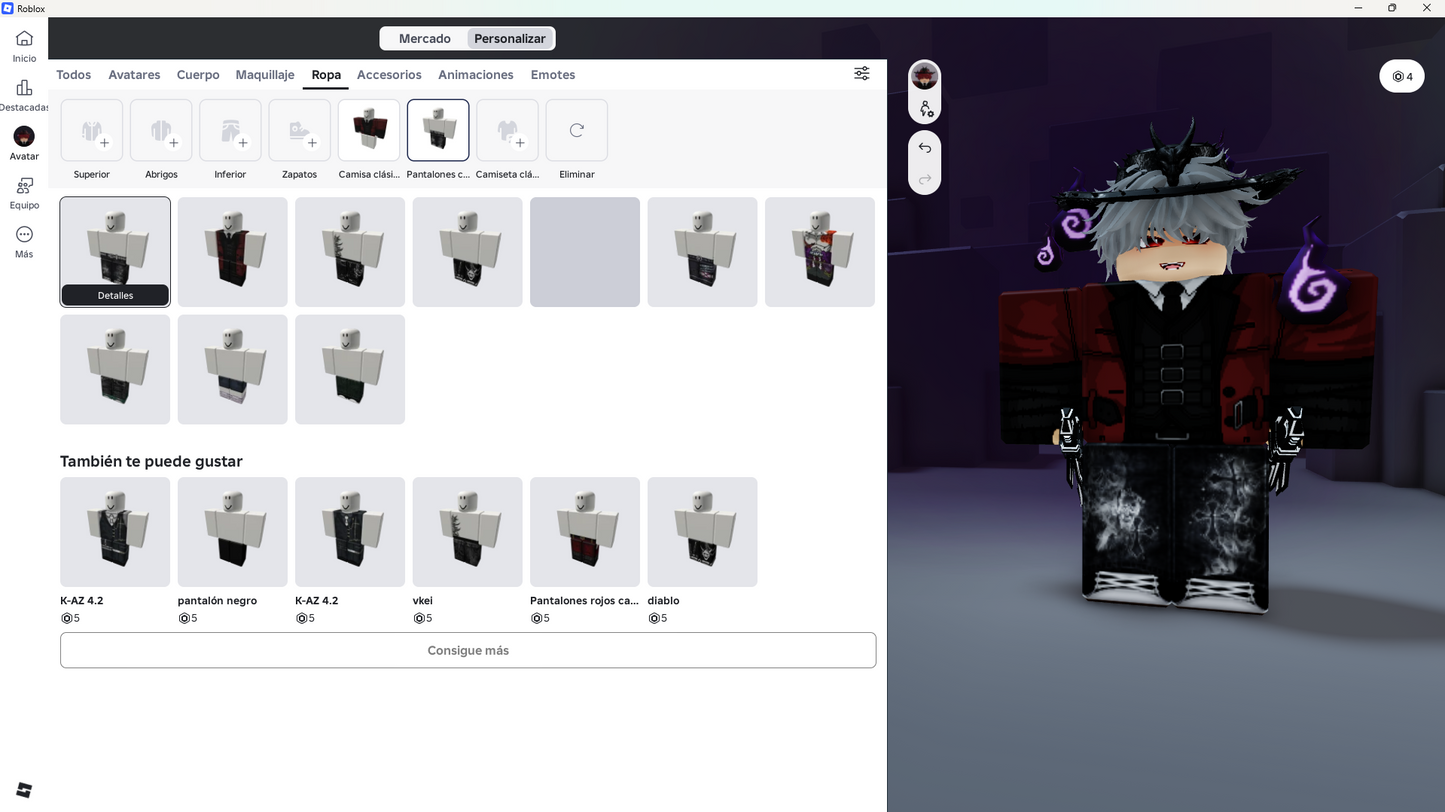Click the Eliminar reset slot
The width and height of the screenshot is (1445, 812).
[x=577, y=130]
